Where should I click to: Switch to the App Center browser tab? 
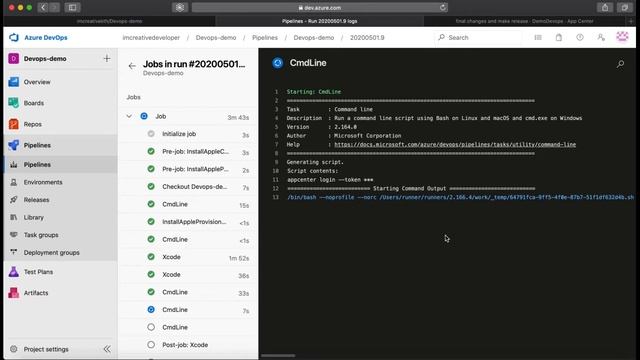(524, 21)
